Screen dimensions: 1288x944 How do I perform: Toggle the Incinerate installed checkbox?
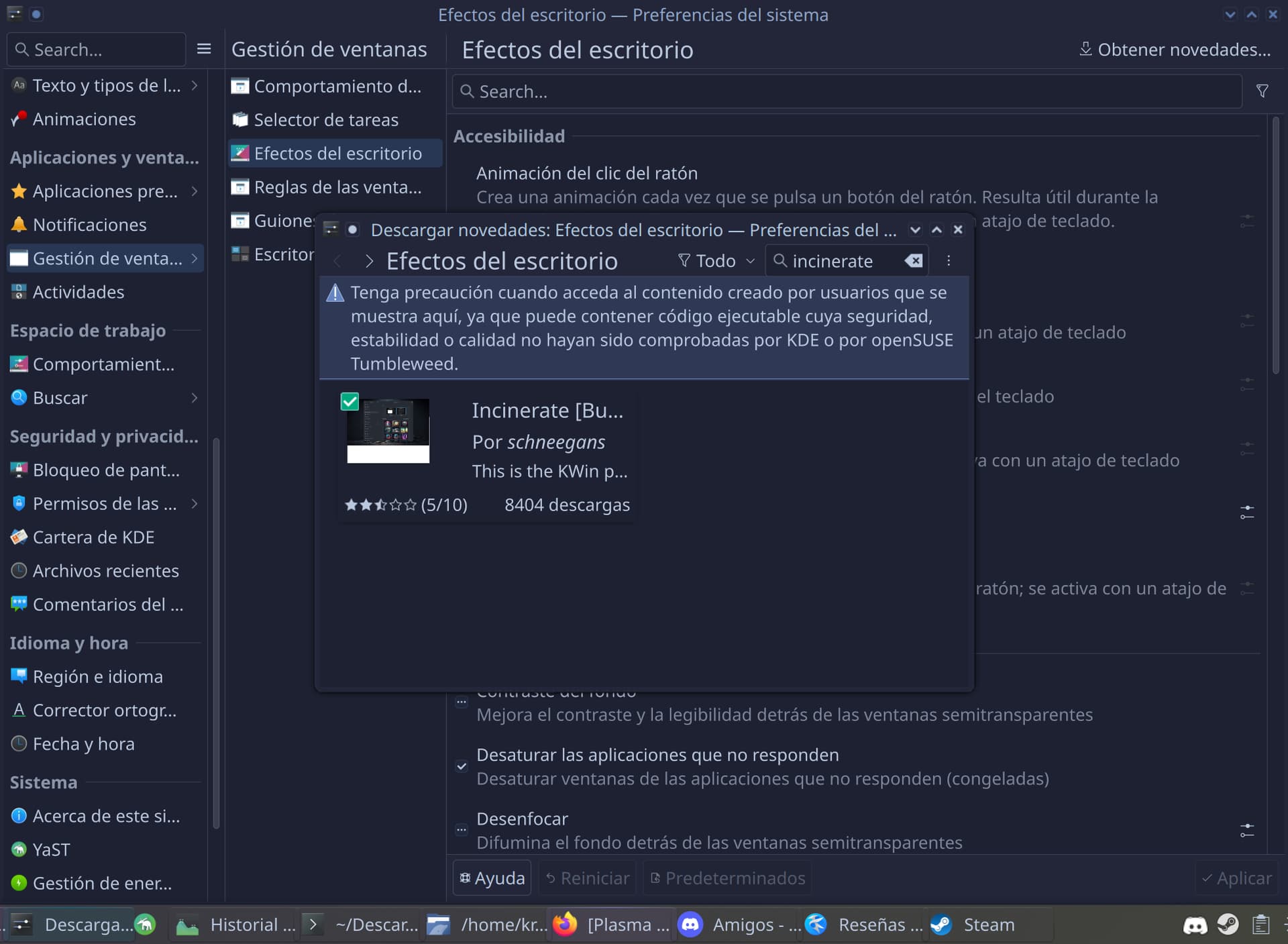click(350, 402)
